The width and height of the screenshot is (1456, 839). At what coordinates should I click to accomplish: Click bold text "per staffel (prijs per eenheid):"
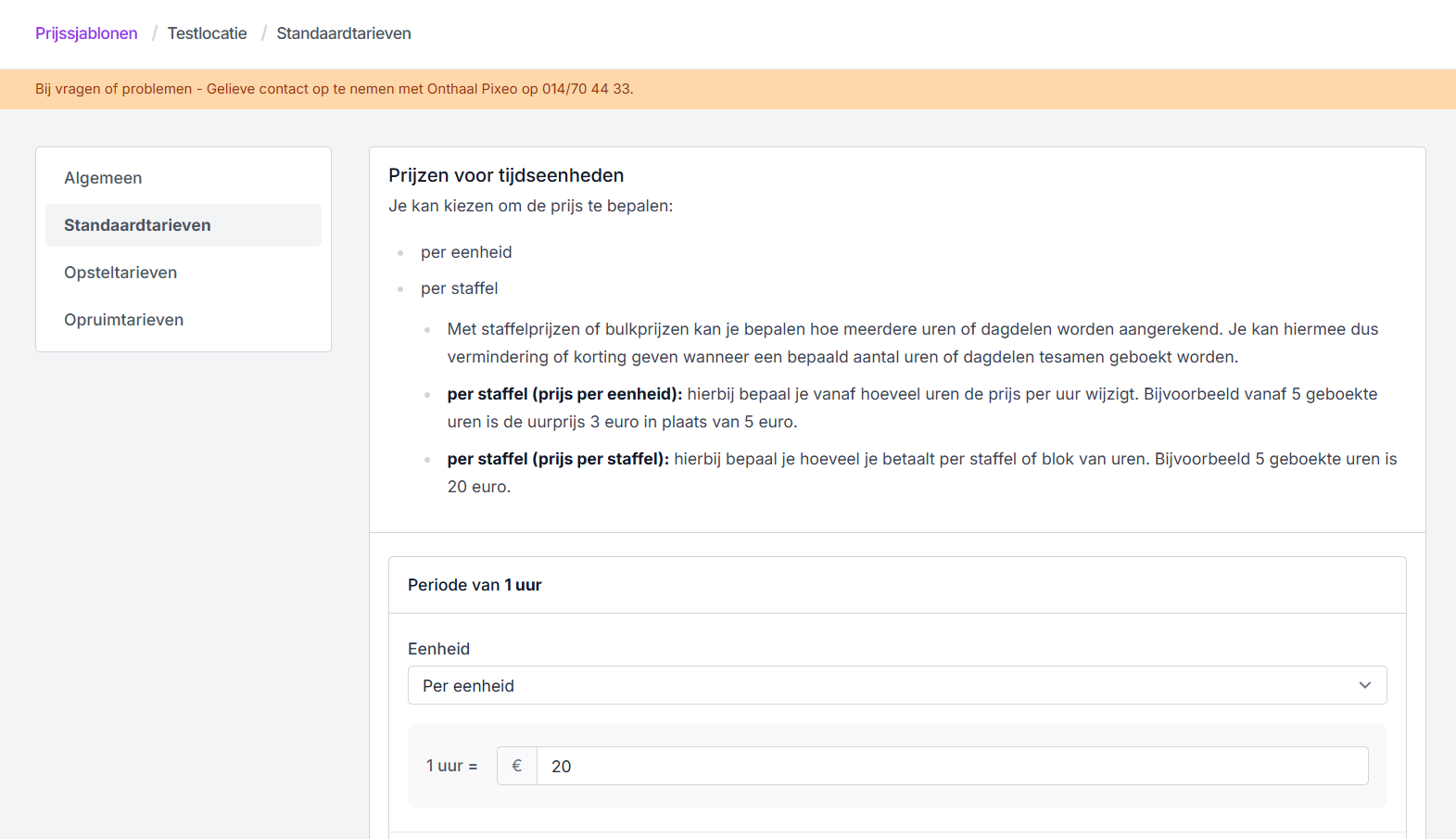[564, 394]
